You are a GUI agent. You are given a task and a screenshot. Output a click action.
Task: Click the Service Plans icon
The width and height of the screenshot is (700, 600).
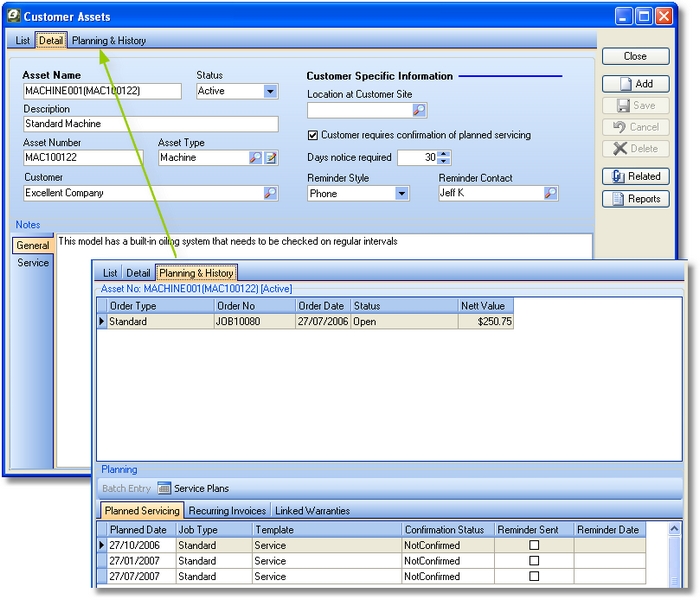[x=165, y=489]
